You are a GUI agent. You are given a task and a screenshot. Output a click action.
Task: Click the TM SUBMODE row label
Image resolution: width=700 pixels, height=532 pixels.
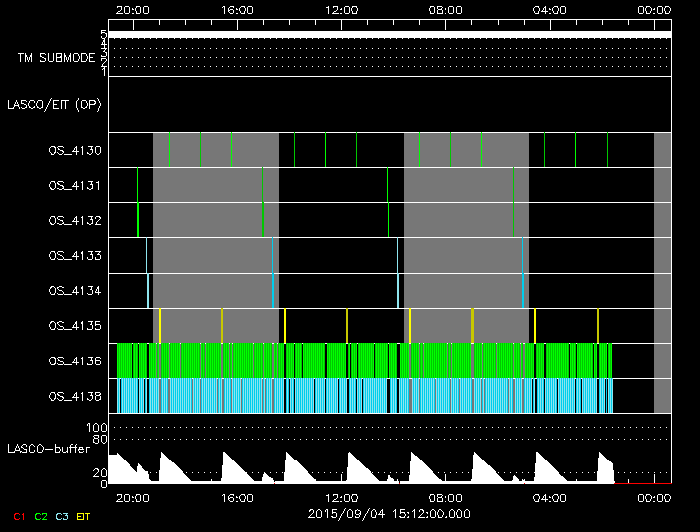click(56, 58)
